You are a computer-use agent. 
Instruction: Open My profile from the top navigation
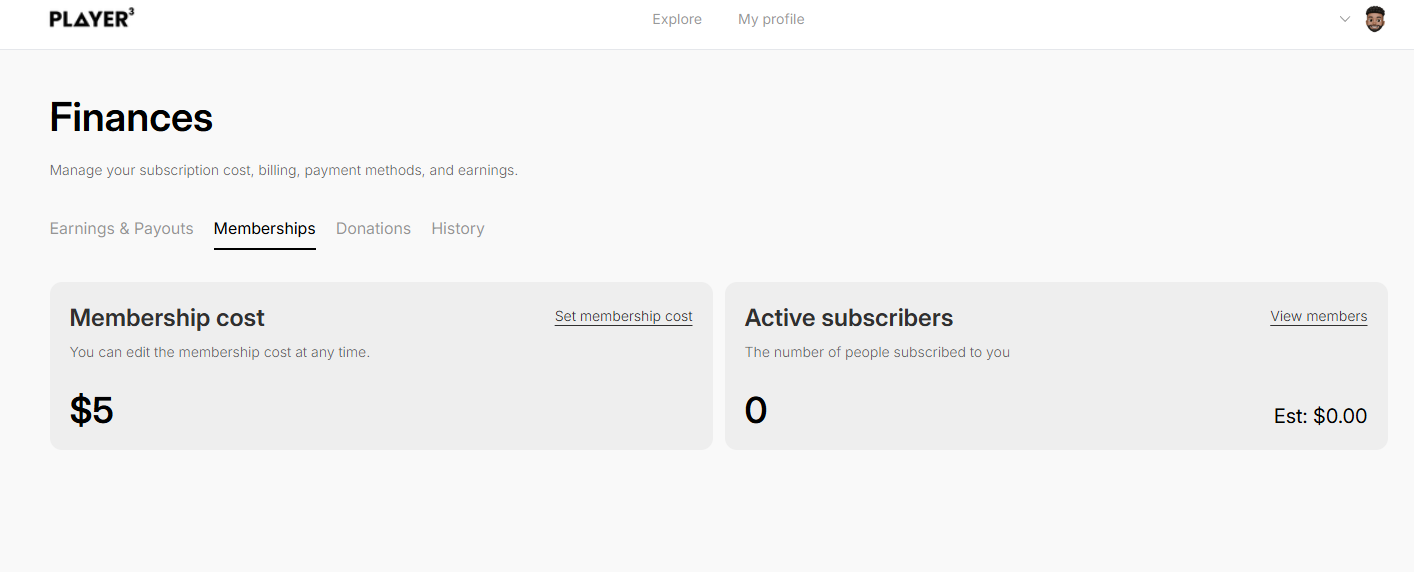(x=771, y=19)
